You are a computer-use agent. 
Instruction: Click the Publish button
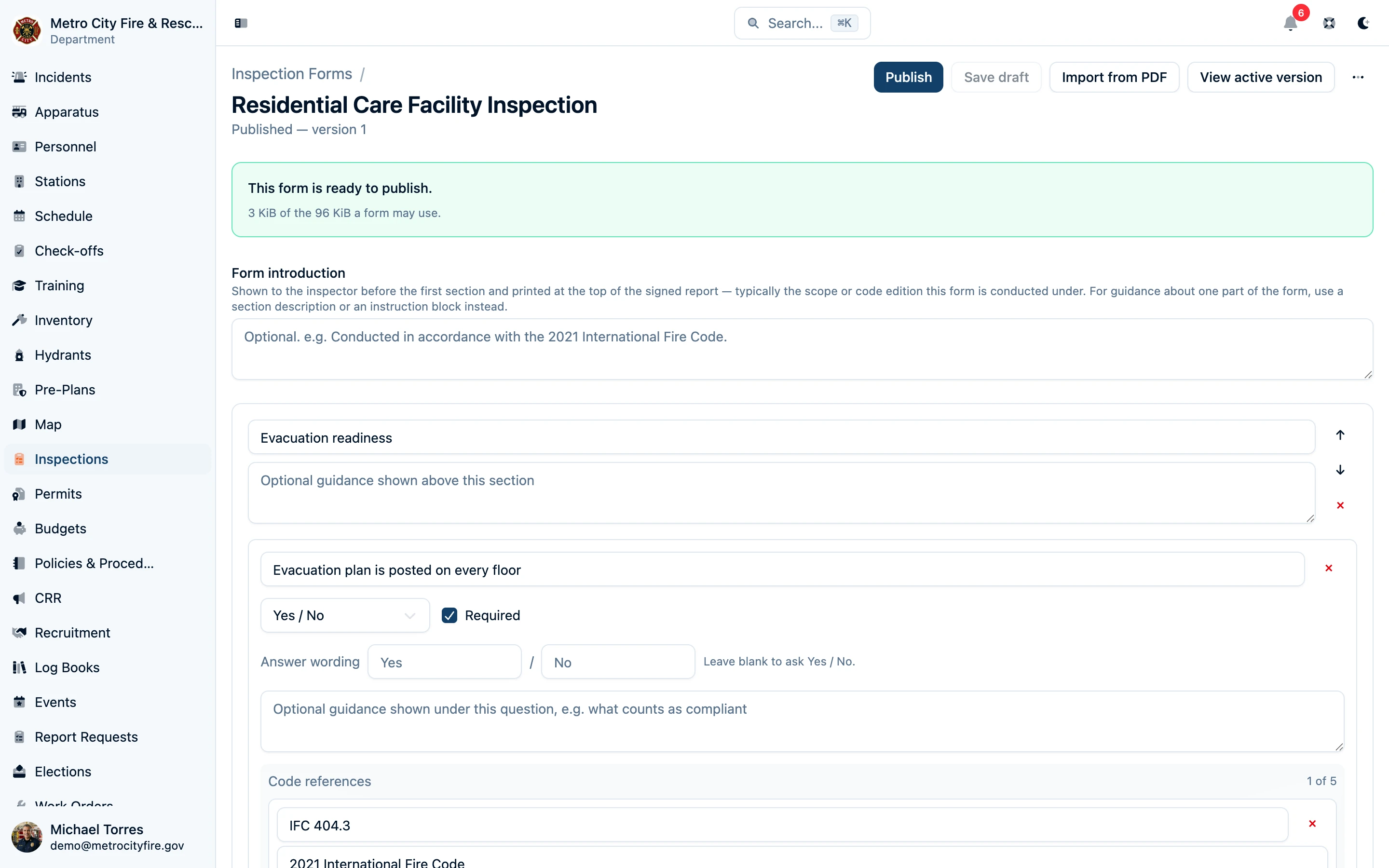click(908, 77)
